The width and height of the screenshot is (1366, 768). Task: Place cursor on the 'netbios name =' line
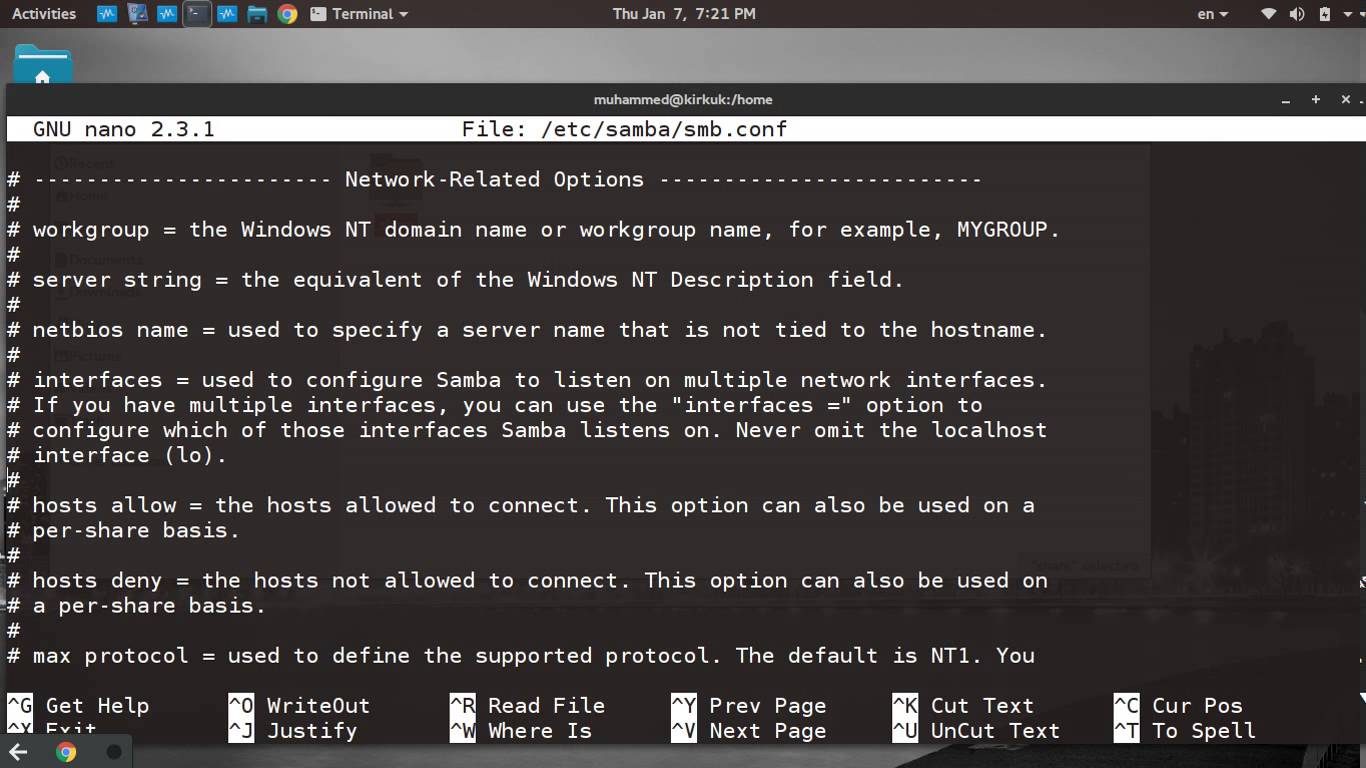(x=527, y=330)
